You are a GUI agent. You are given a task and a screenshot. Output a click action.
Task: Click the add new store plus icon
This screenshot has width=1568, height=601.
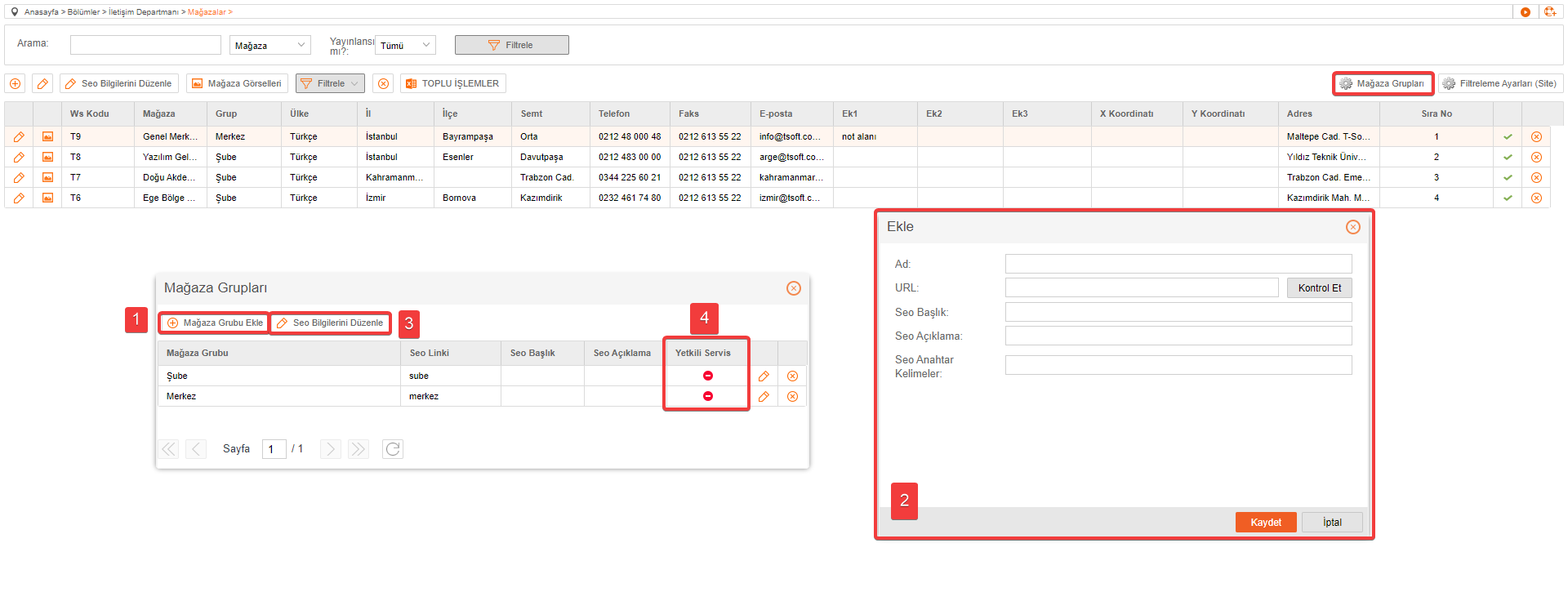tap(15, 83)
